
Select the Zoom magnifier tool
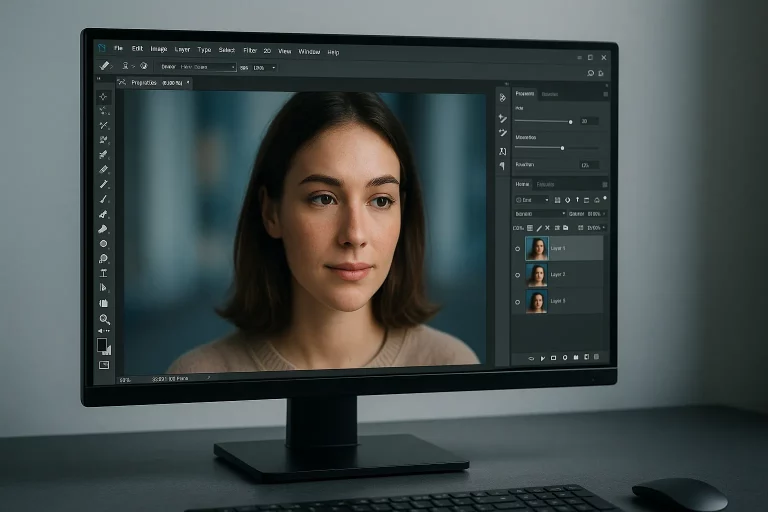pyautogui.click(x=103, y=318)
